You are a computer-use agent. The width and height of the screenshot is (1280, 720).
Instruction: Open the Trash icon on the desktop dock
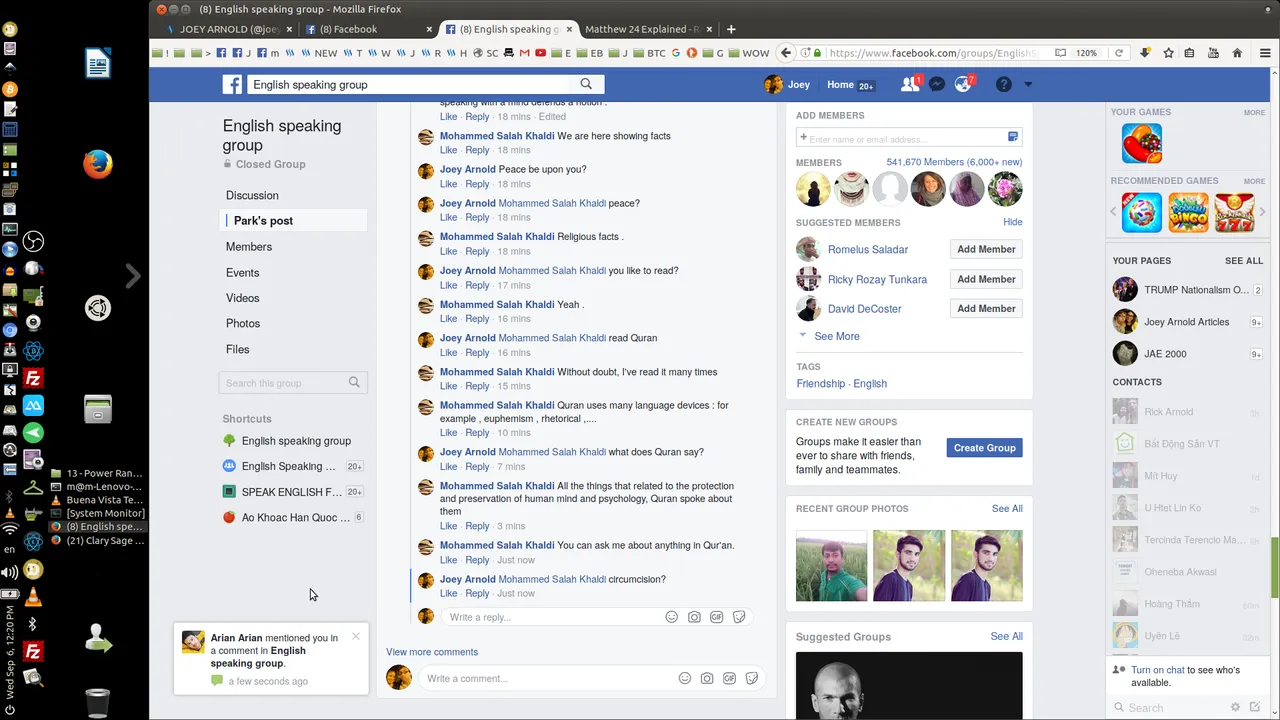tap(97, 703)
